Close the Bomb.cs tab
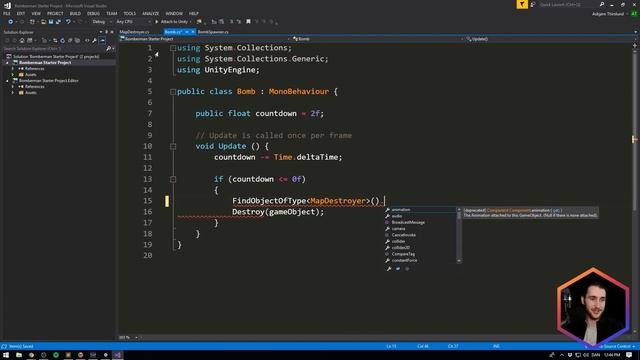Image resolution: width=640 pixels, height=360 pixels. coord(193,32)
